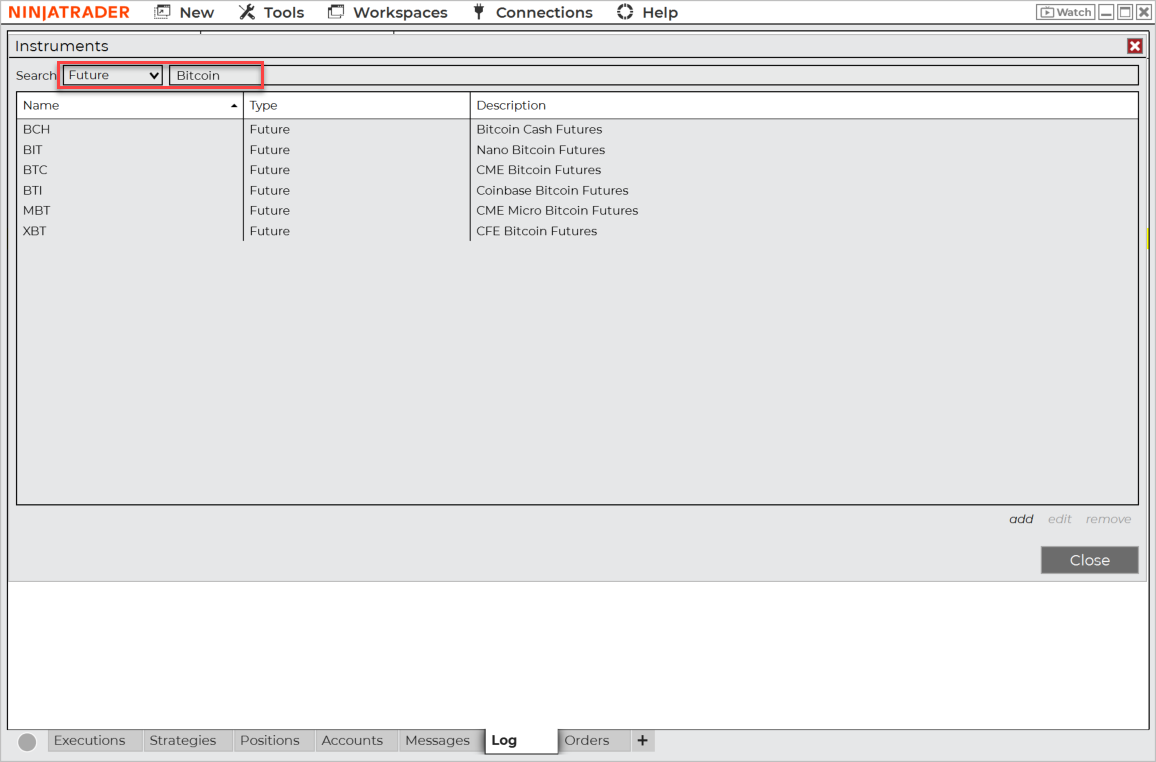This screenshot has height=762, width=1156.
Task: Switch to the Orders tab
Action: point(589,740)
